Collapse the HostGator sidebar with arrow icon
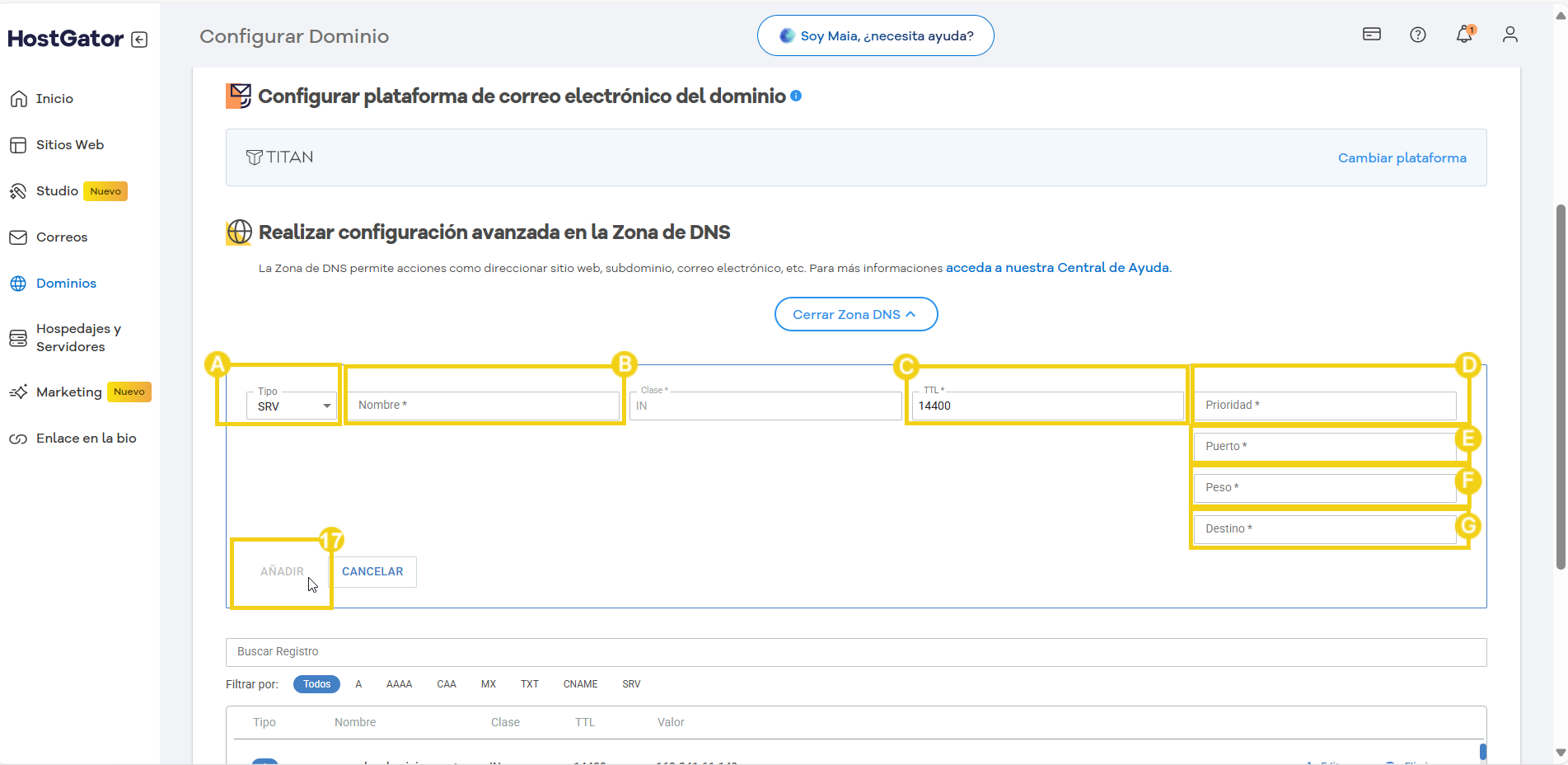This screenshot has height=765, width=1568. 139,40
